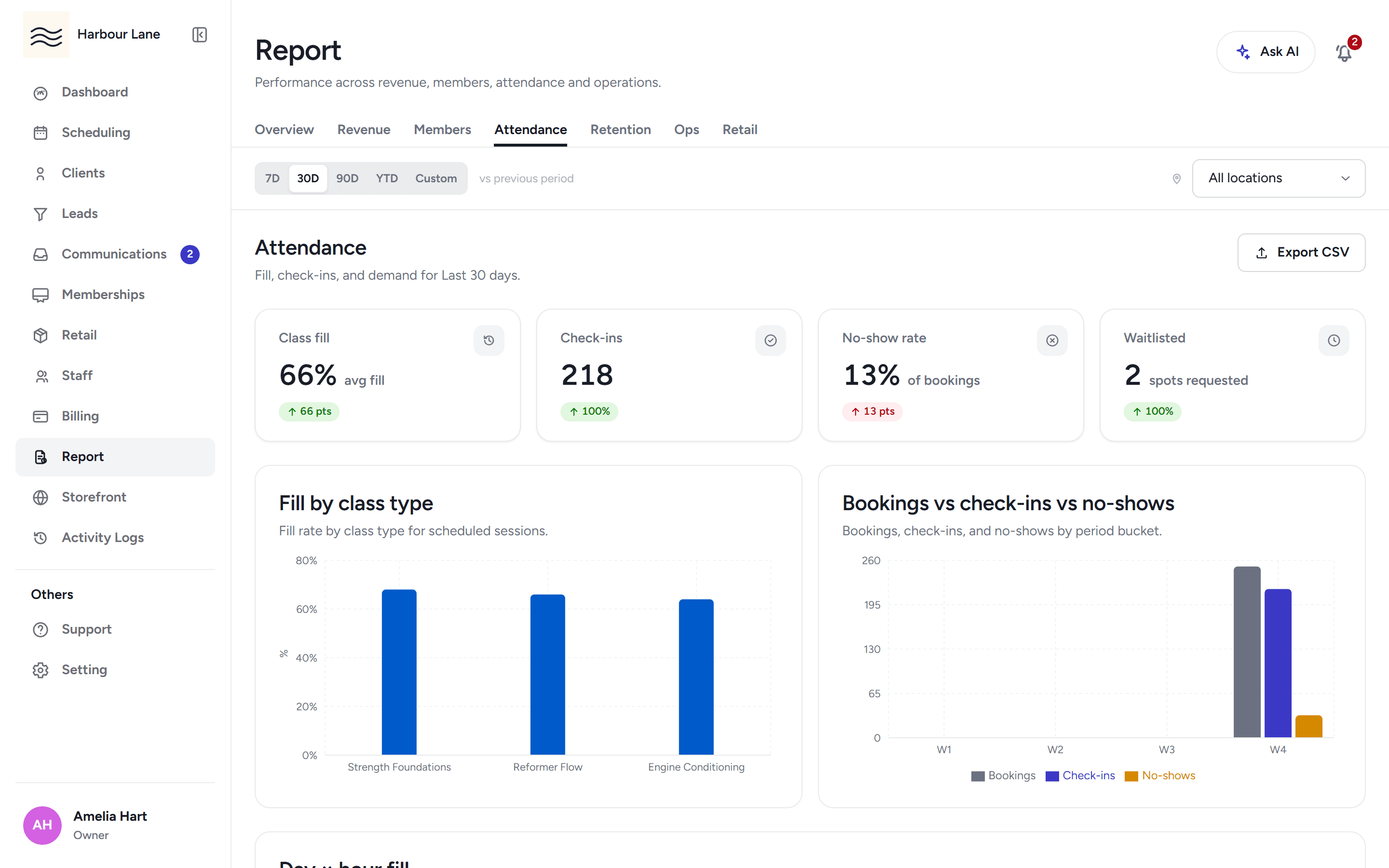Toggle Check-ins series in chart legend
The height and width of the screenshot is (868, 1389).
1080,775
